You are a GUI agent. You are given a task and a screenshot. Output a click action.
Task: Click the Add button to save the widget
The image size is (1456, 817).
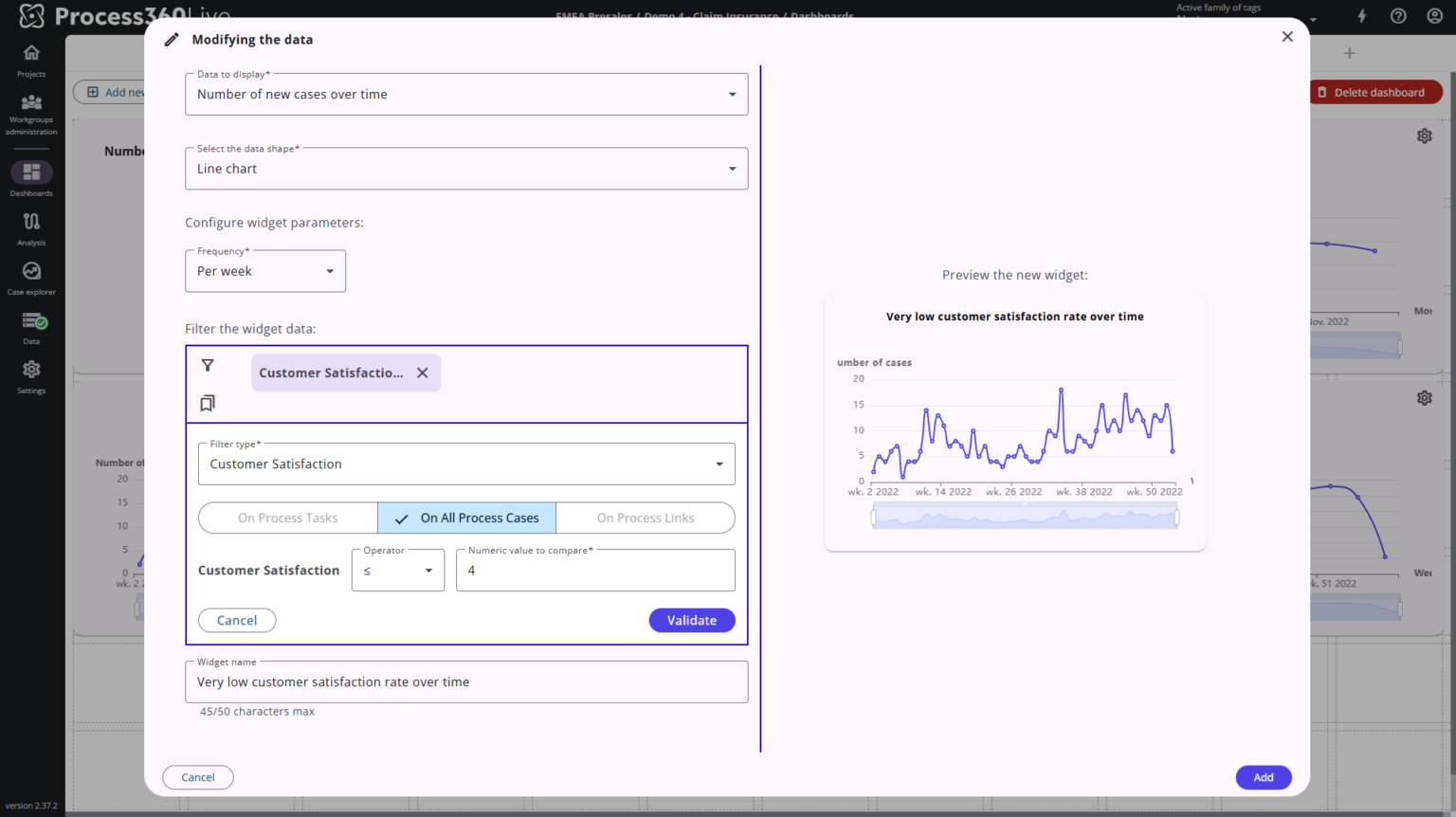click(1264, 777)
